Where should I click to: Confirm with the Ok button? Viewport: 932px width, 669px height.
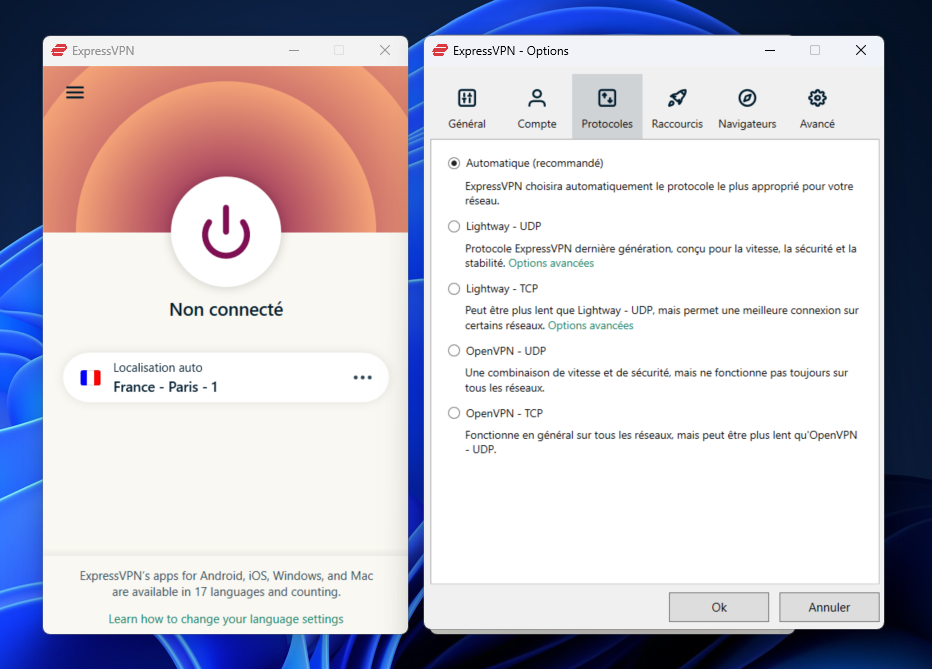point(719,607)
